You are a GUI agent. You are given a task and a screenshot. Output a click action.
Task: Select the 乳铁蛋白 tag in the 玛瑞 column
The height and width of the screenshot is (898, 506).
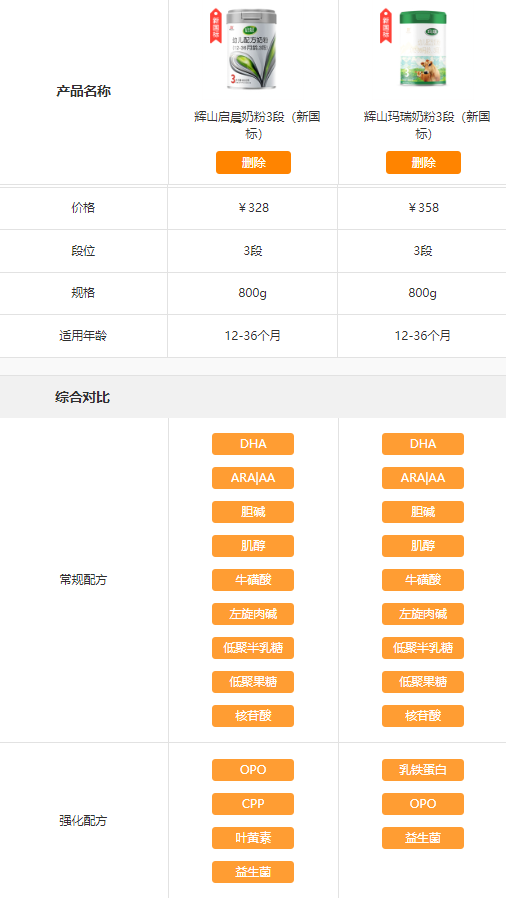pyautogui.click(x=423, y=770)
